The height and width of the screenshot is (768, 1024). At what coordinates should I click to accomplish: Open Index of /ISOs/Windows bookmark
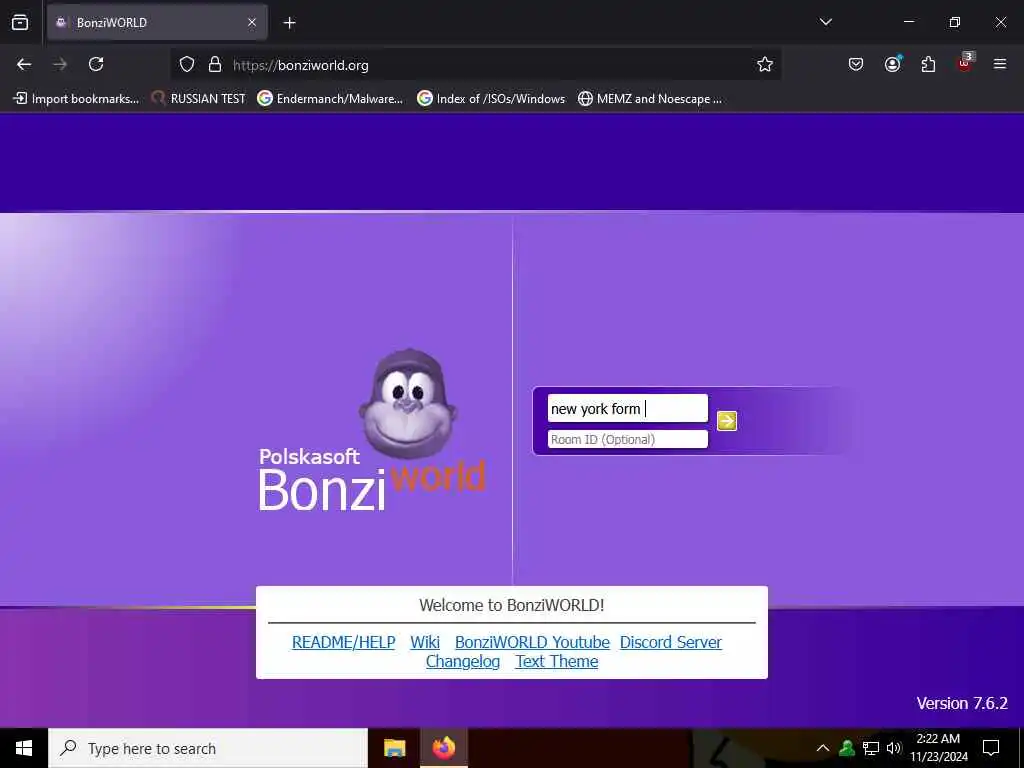click(491, 99)
